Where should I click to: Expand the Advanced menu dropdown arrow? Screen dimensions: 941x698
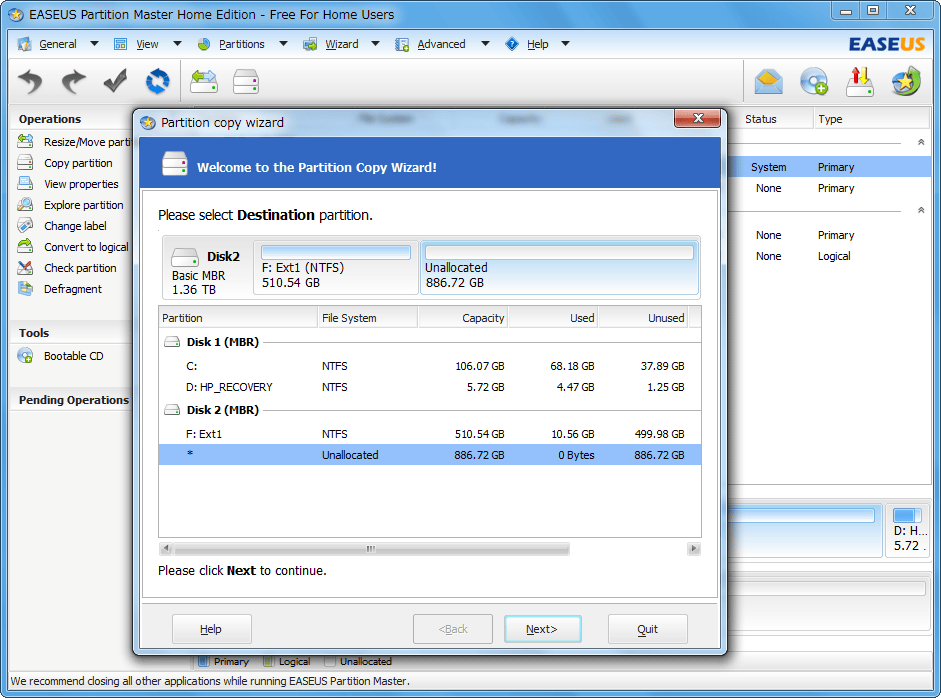tap(485, 44)
